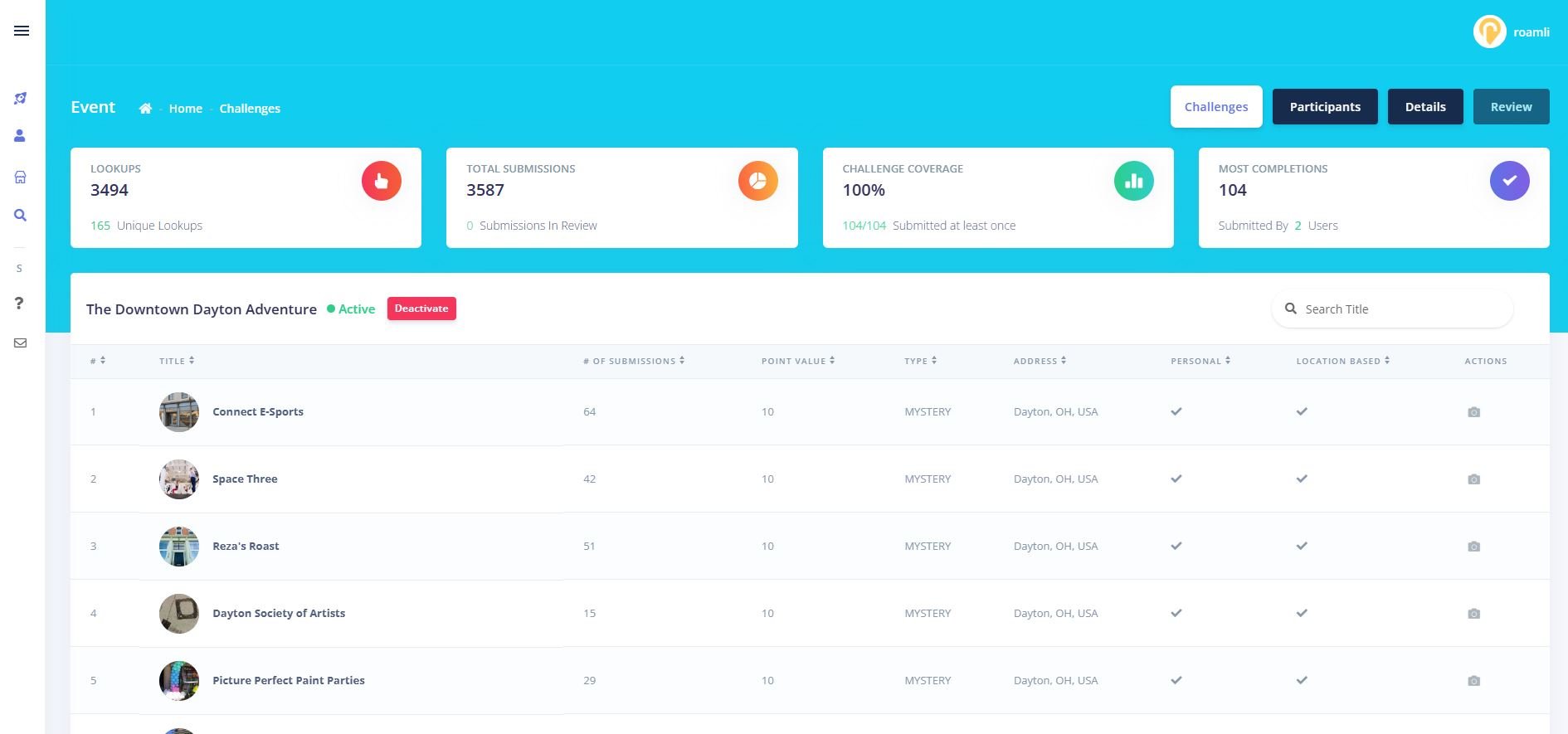Click camera action icon for Reza's Roast
This screenshot has height=734, width=1568.
tap(1473, 547)
